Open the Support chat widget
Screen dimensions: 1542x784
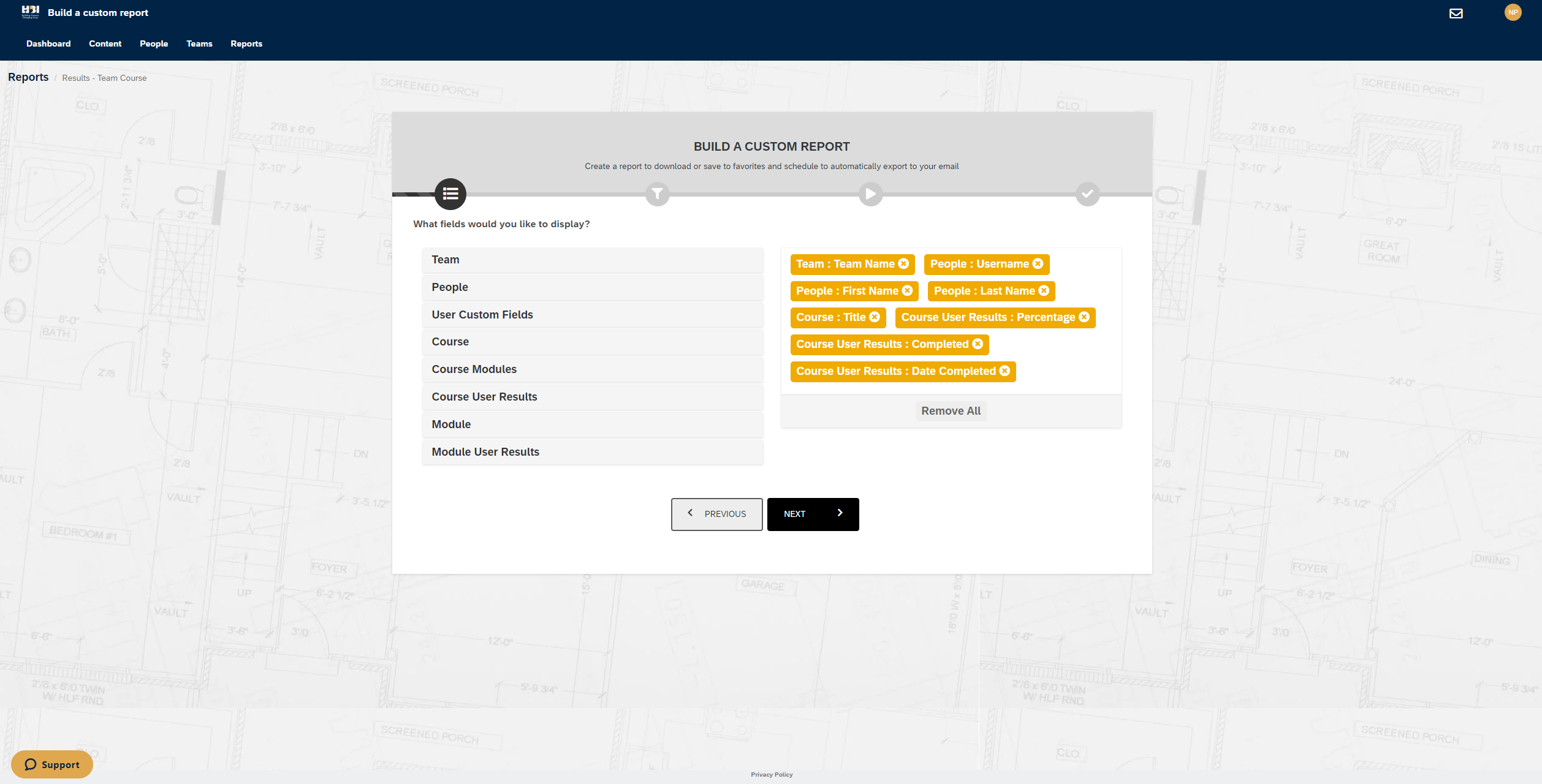coord(52,764)
